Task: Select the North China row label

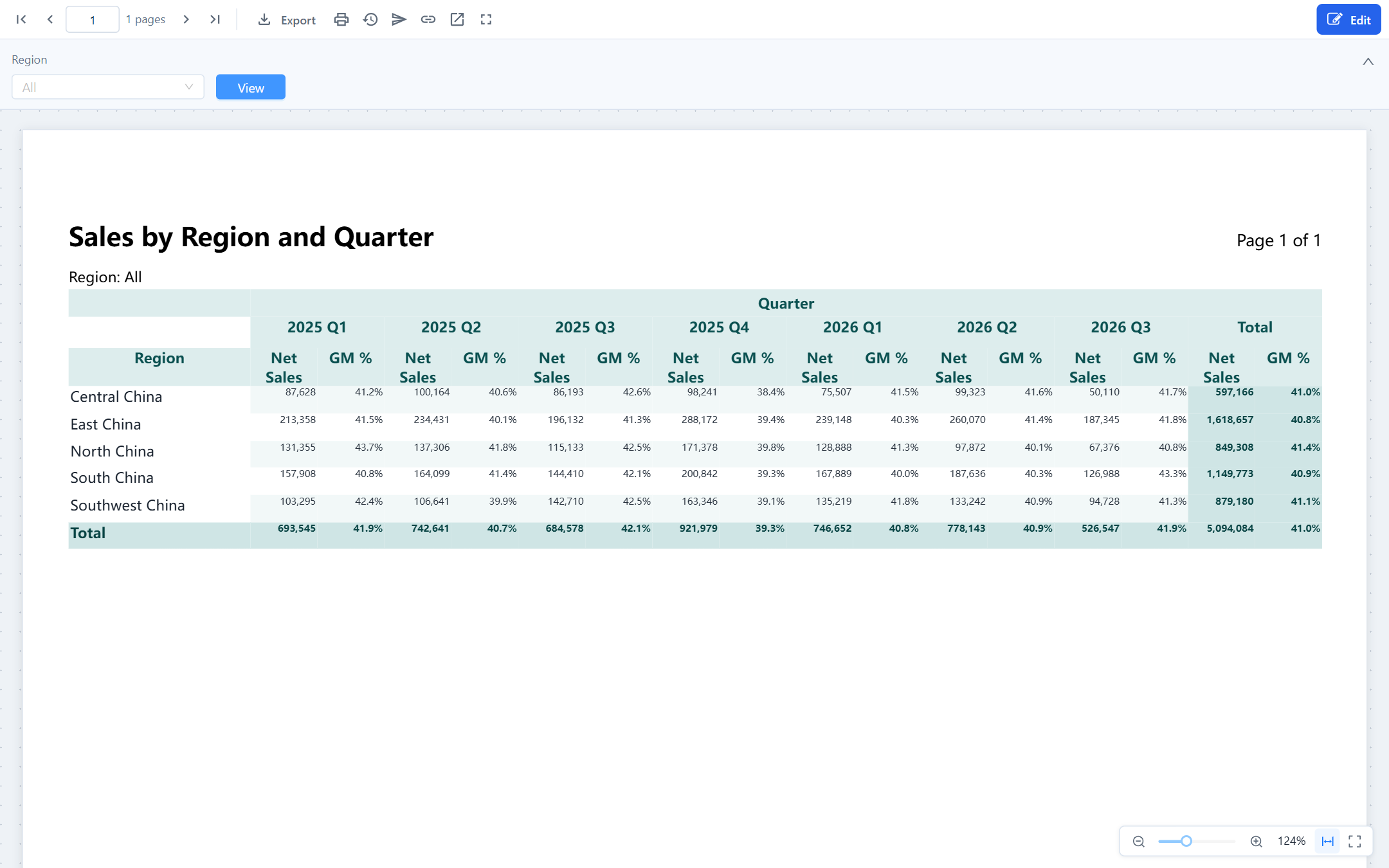Action: coord(113,451)
